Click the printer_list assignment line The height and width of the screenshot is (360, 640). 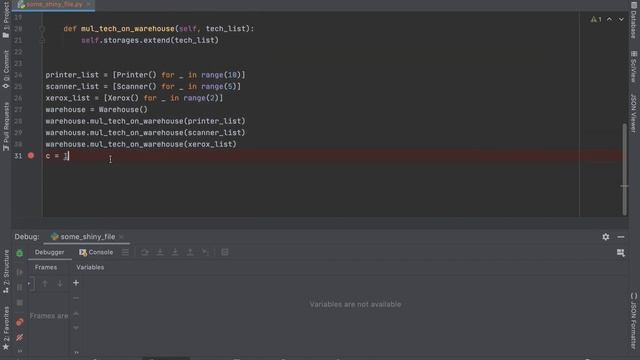(145, 75)
